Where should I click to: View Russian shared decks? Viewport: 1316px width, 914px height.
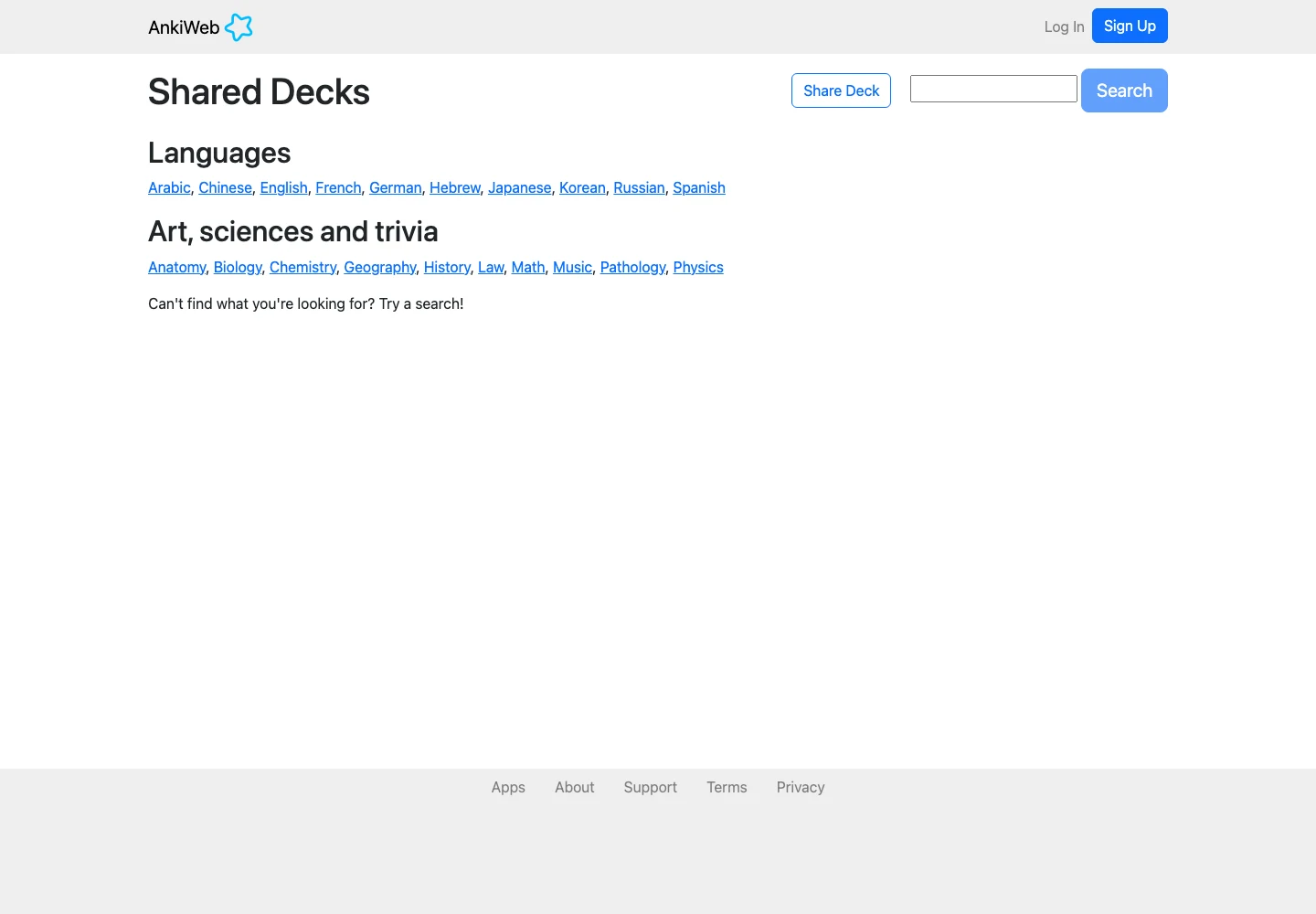(x=639, y=187)
